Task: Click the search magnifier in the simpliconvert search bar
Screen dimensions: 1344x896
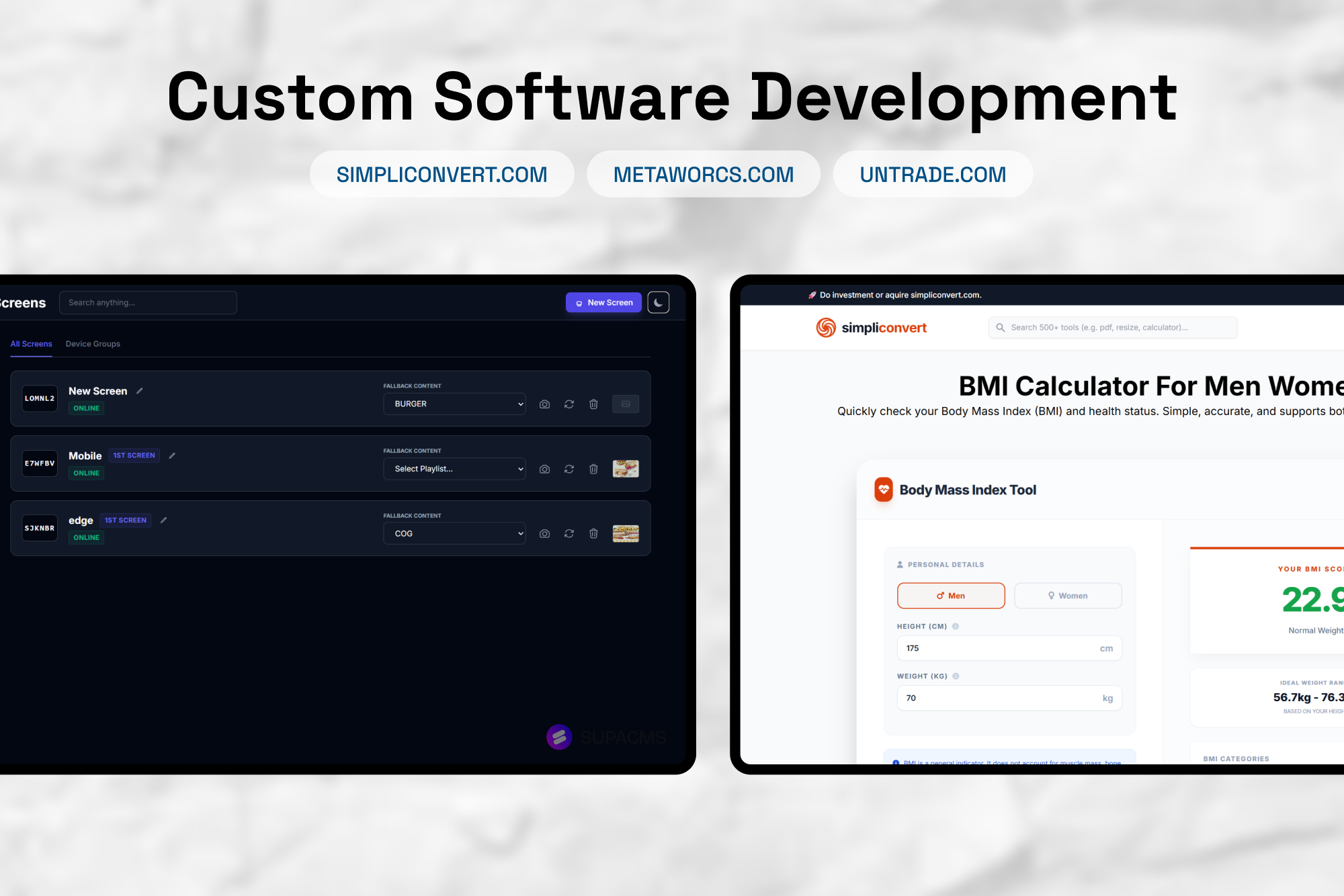Action: coord(1001,327)
